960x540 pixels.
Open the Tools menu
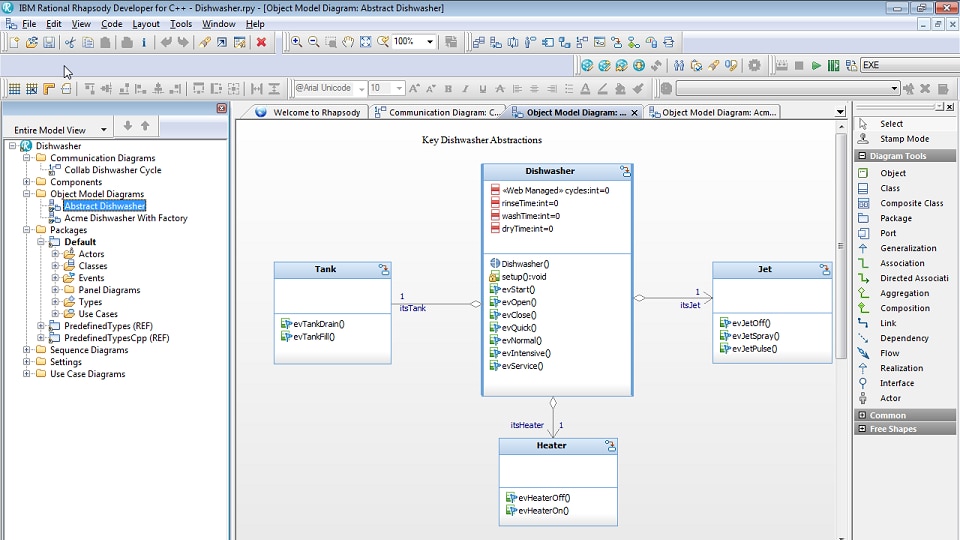(181, 24)
